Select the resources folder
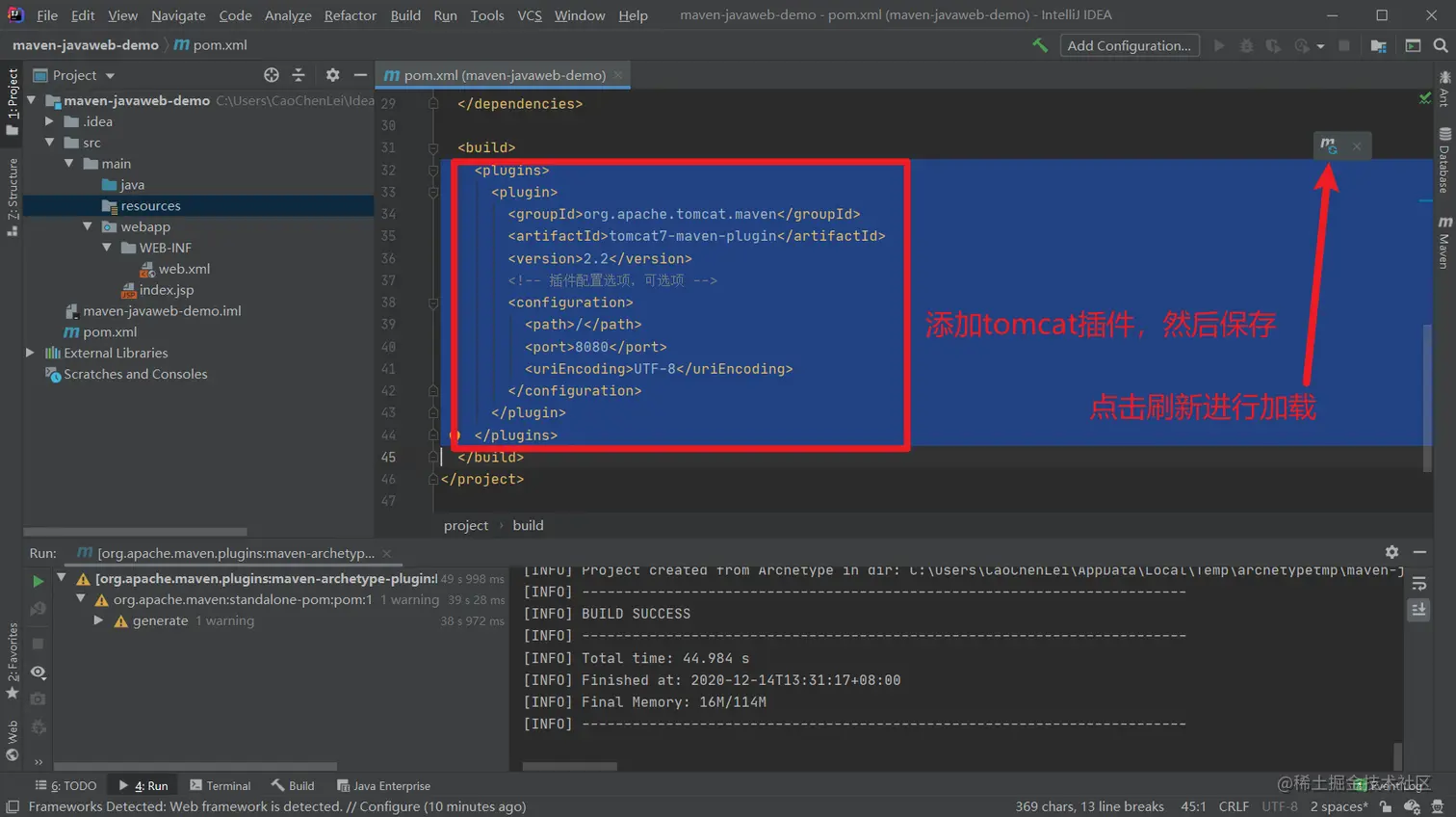1456x817 pixels. point(141,206)
